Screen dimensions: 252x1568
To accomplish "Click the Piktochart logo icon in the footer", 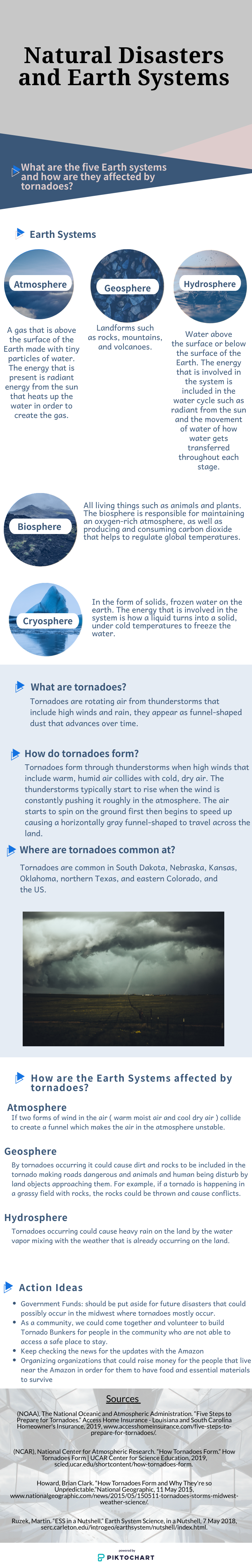I will 101,1557.
